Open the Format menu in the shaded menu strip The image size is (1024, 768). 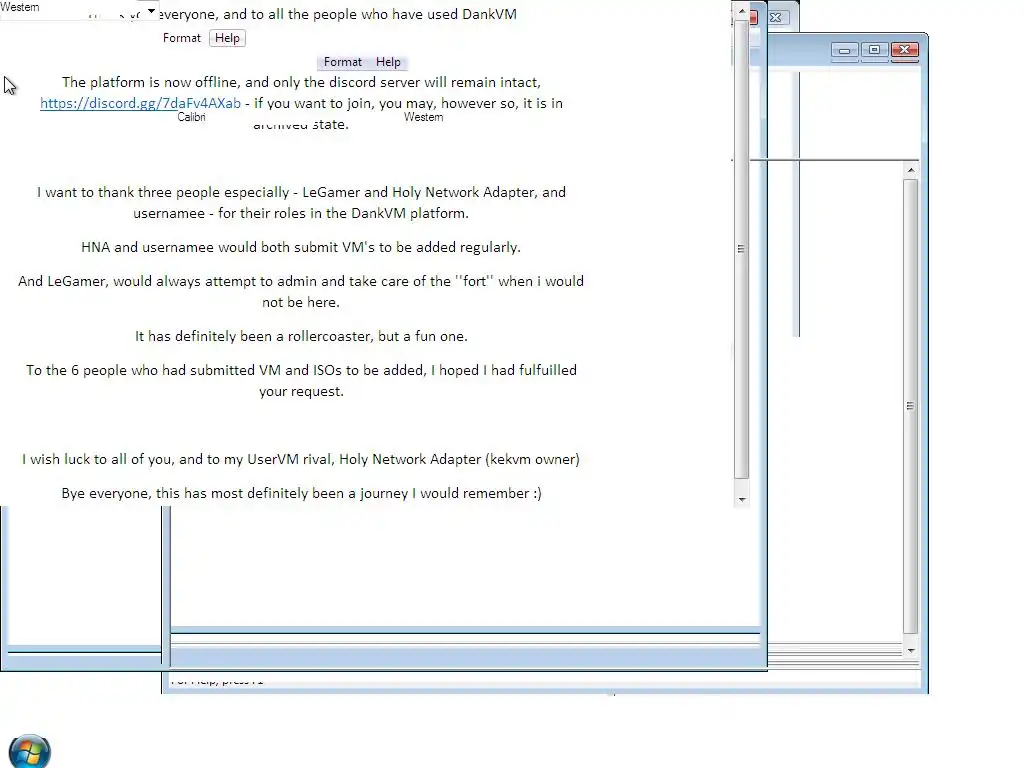click(x=342, y=62)
